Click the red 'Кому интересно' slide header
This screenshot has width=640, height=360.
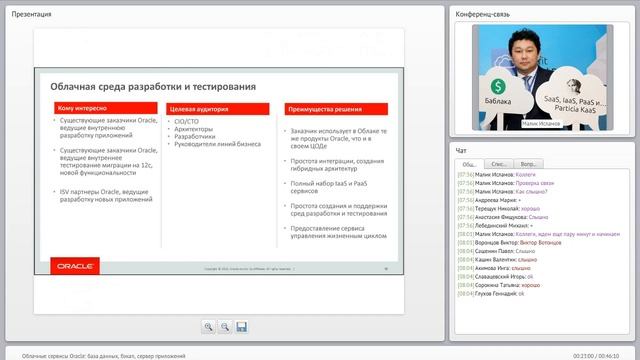tap(106, 108)
